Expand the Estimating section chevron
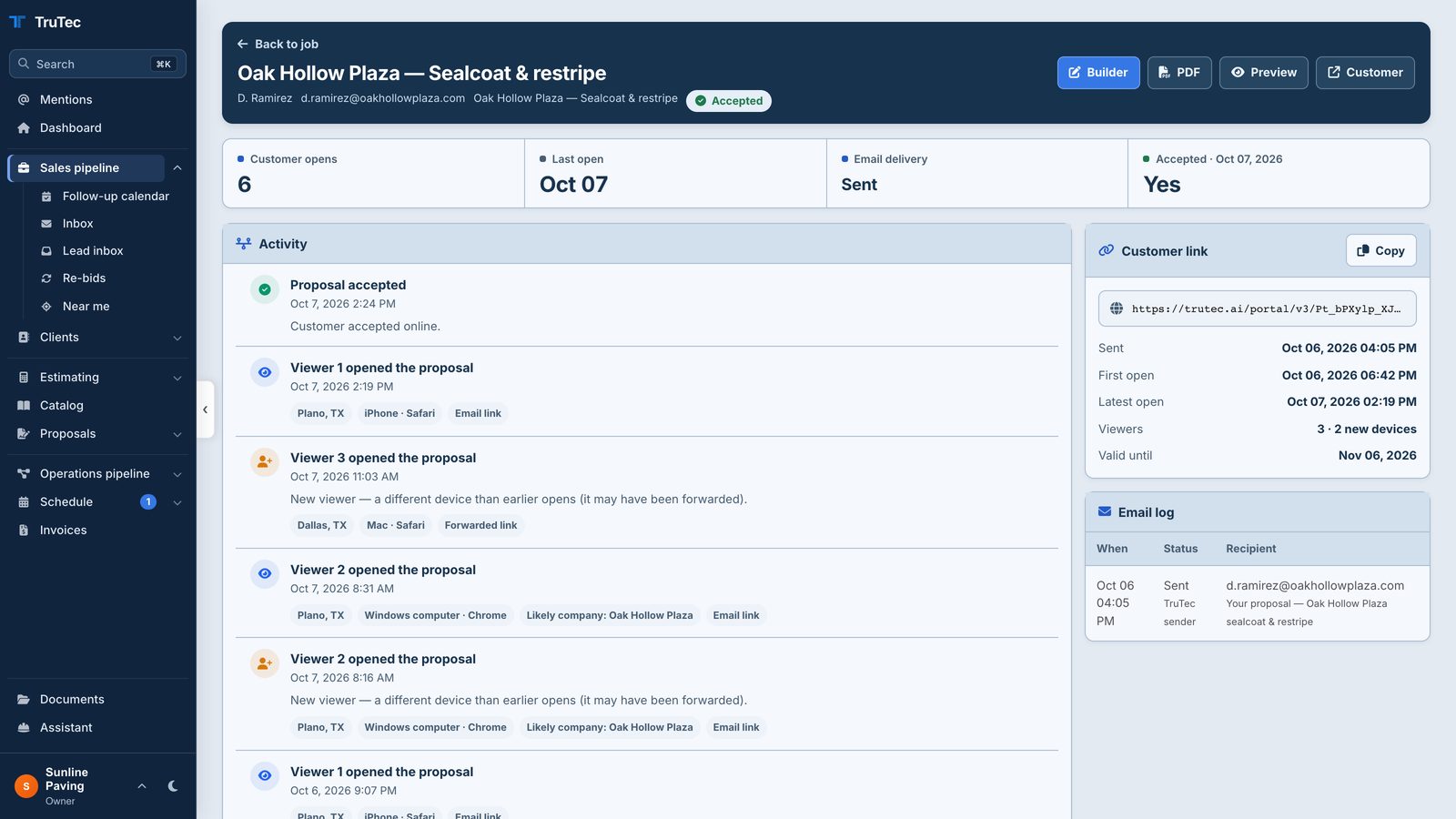The image size is (1456, 819). 177,378
